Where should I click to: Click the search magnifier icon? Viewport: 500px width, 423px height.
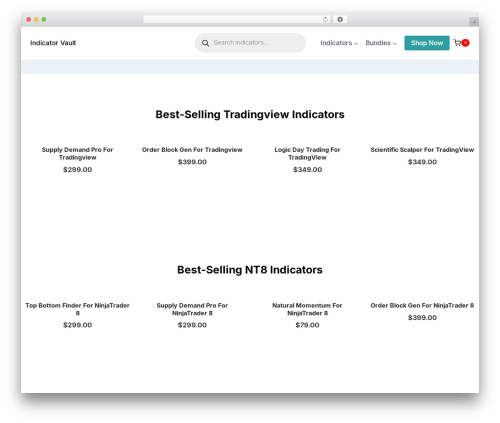coord(205,43)
